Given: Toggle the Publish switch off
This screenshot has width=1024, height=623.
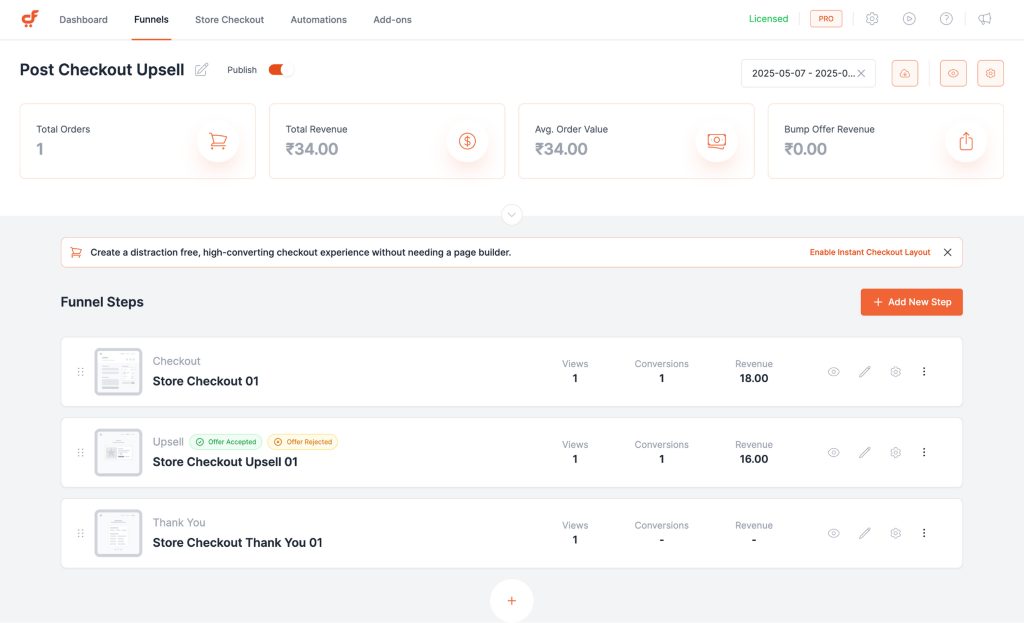Looking at the screenshot, I should pyautogui.click(x=281, y=70).
